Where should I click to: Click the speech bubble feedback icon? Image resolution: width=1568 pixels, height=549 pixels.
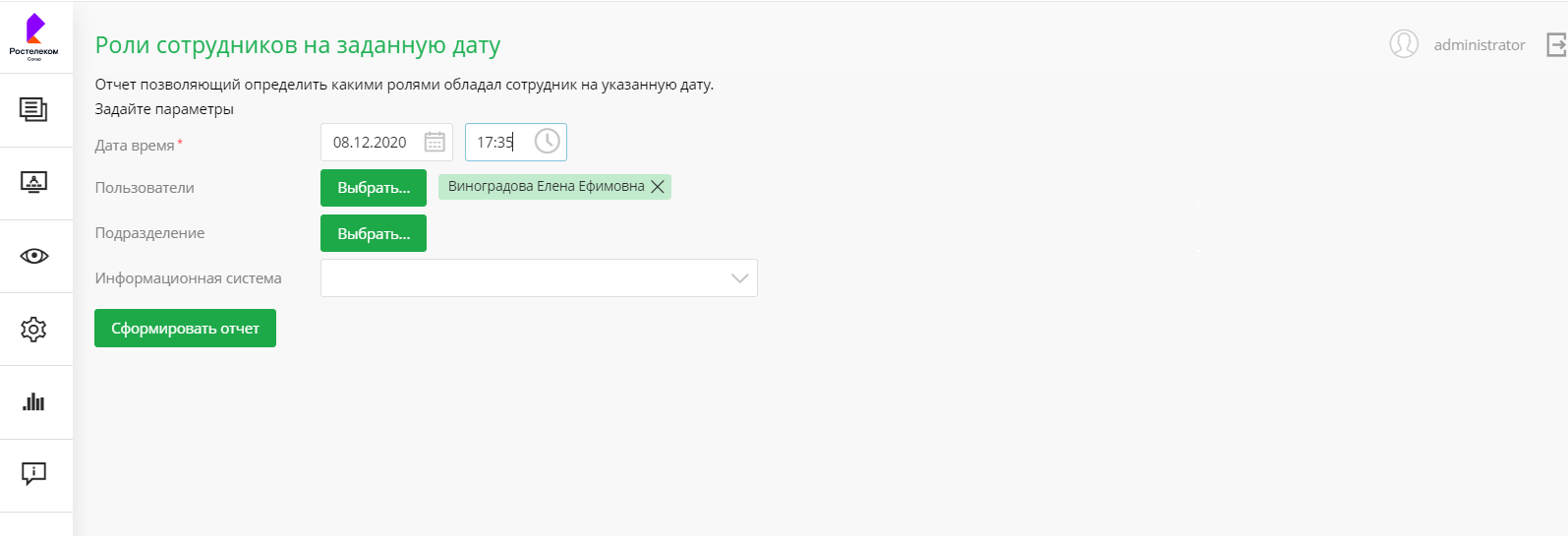(x=33, y=474)
